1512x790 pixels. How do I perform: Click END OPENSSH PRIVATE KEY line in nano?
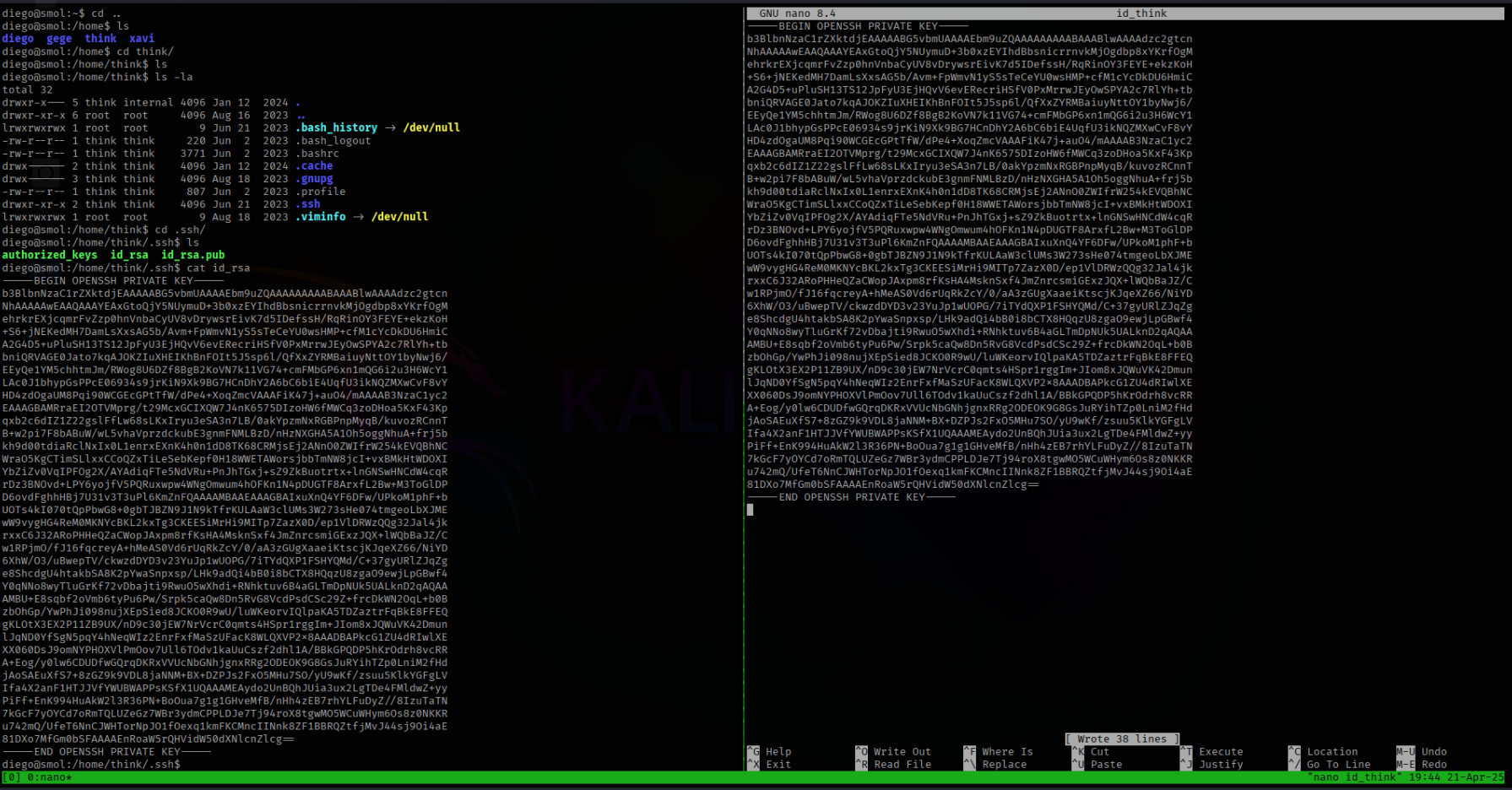click(x=851, y=497)
